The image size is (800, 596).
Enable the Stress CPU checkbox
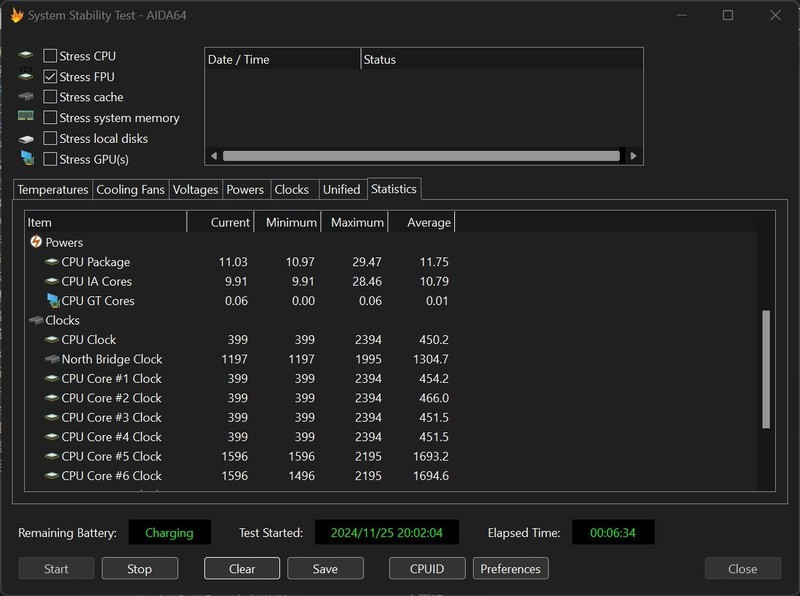point(50,56)
